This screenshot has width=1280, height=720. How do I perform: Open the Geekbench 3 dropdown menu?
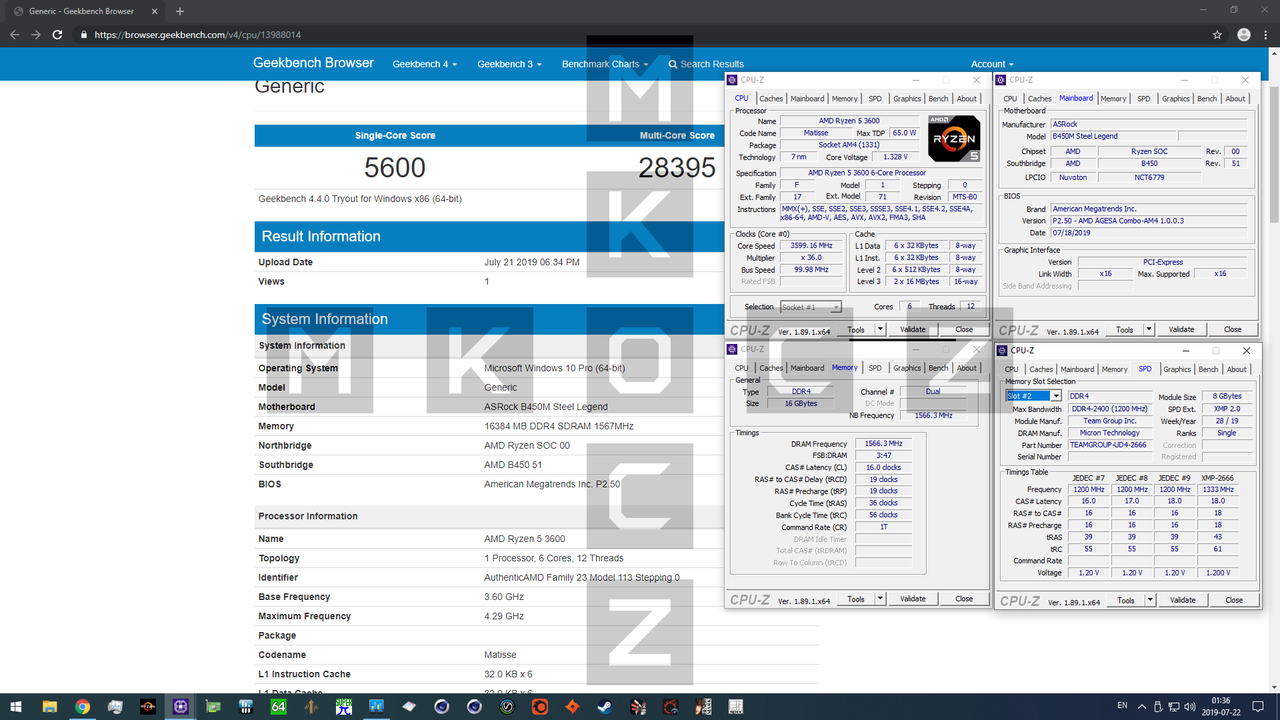coord(509,64)
